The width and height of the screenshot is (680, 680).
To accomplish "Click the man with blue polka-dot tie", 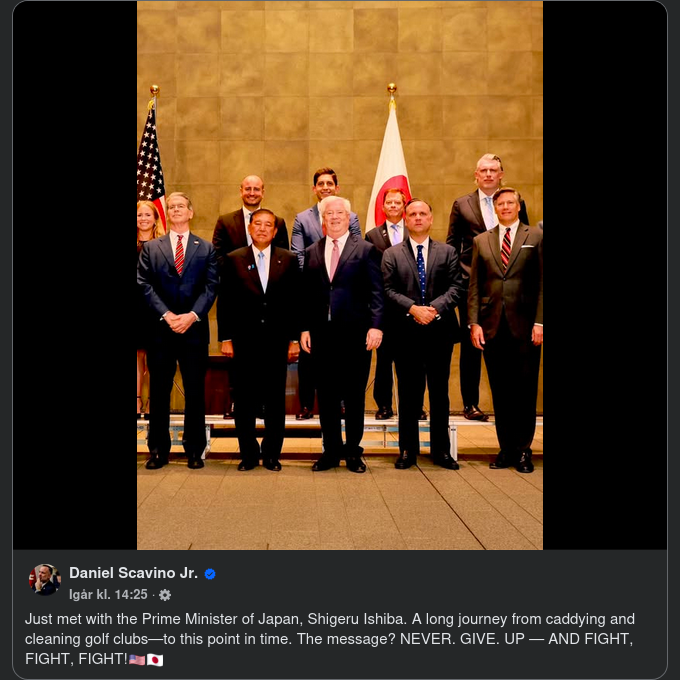I will (421, 334).
